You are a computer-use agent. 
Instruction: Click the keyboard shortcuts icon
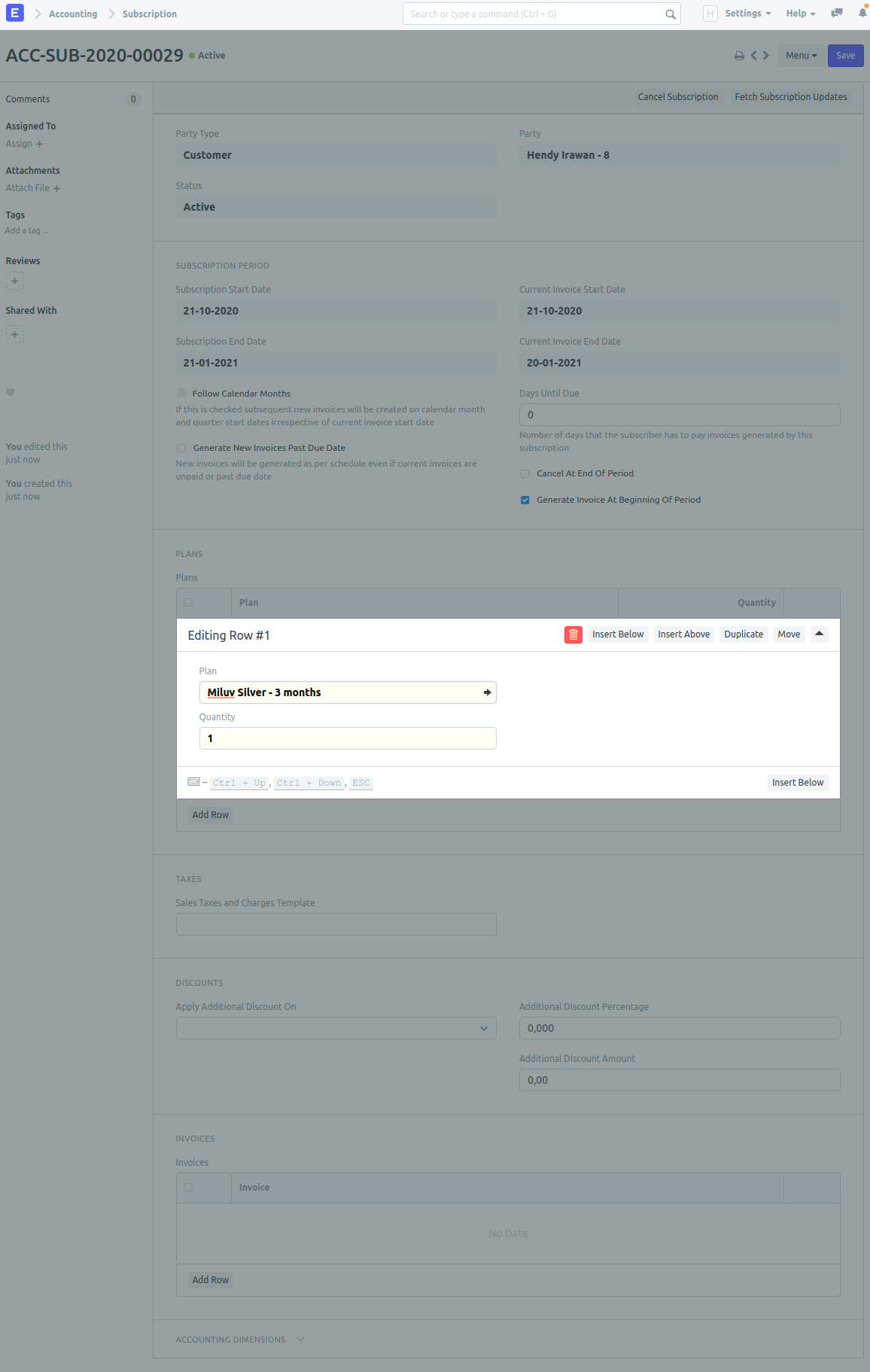193,782
